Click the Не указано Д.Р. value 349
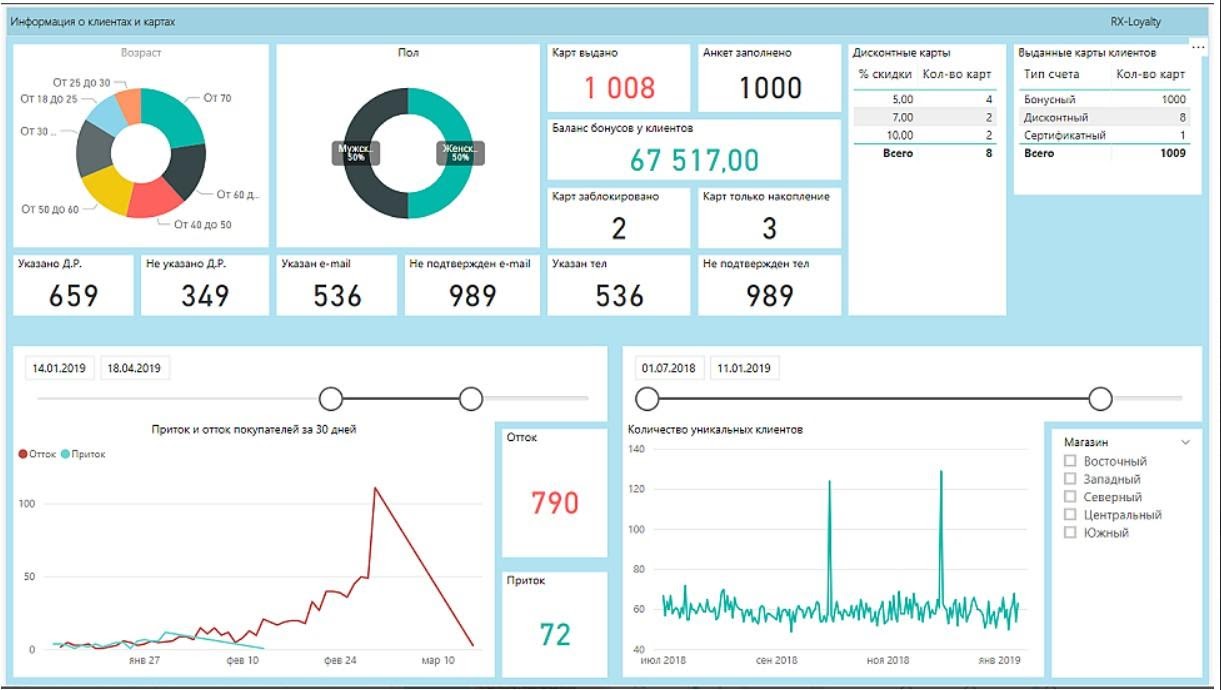Viewport: 1221px width, 690px height. [205, 296]
